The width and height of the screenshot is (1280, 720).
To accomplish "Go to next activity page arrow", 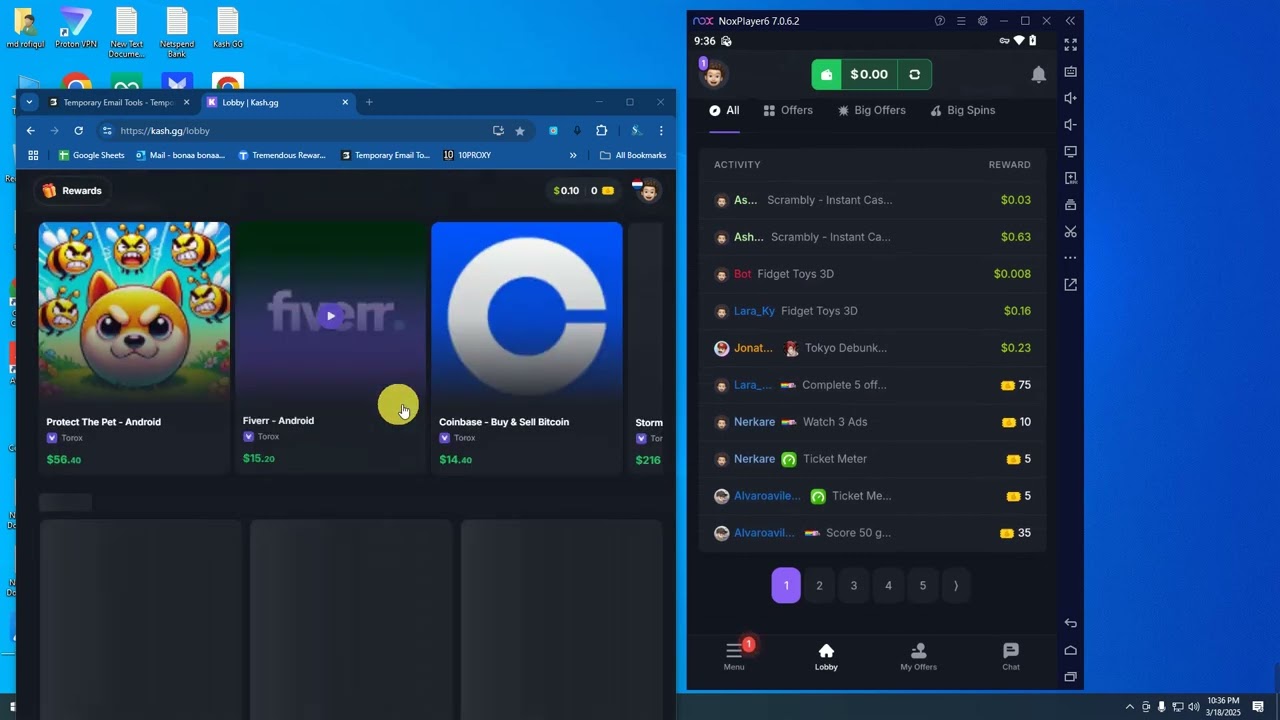I will (x=956, y=586).
